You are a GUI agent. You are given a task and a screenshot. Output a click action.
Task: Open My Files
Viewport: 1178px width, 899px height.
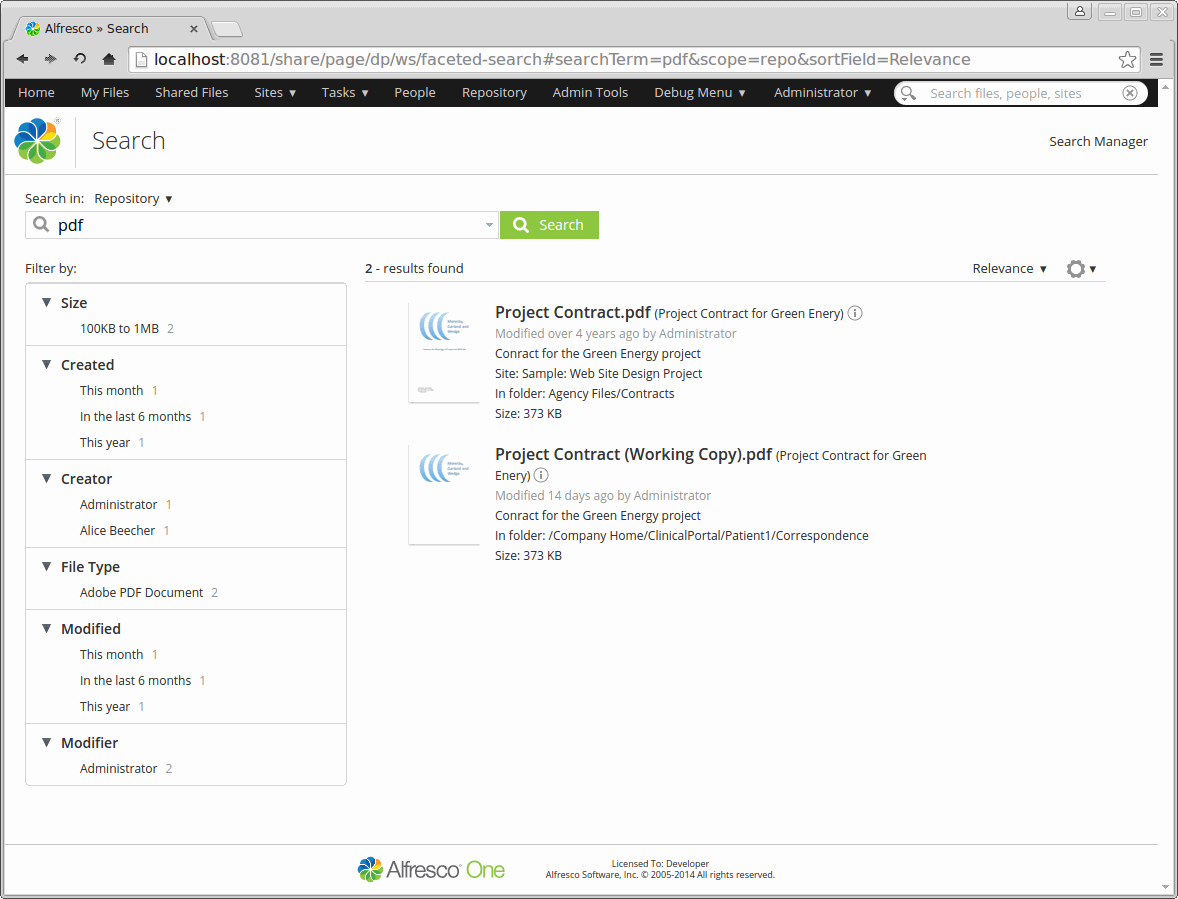pos(105,92)
